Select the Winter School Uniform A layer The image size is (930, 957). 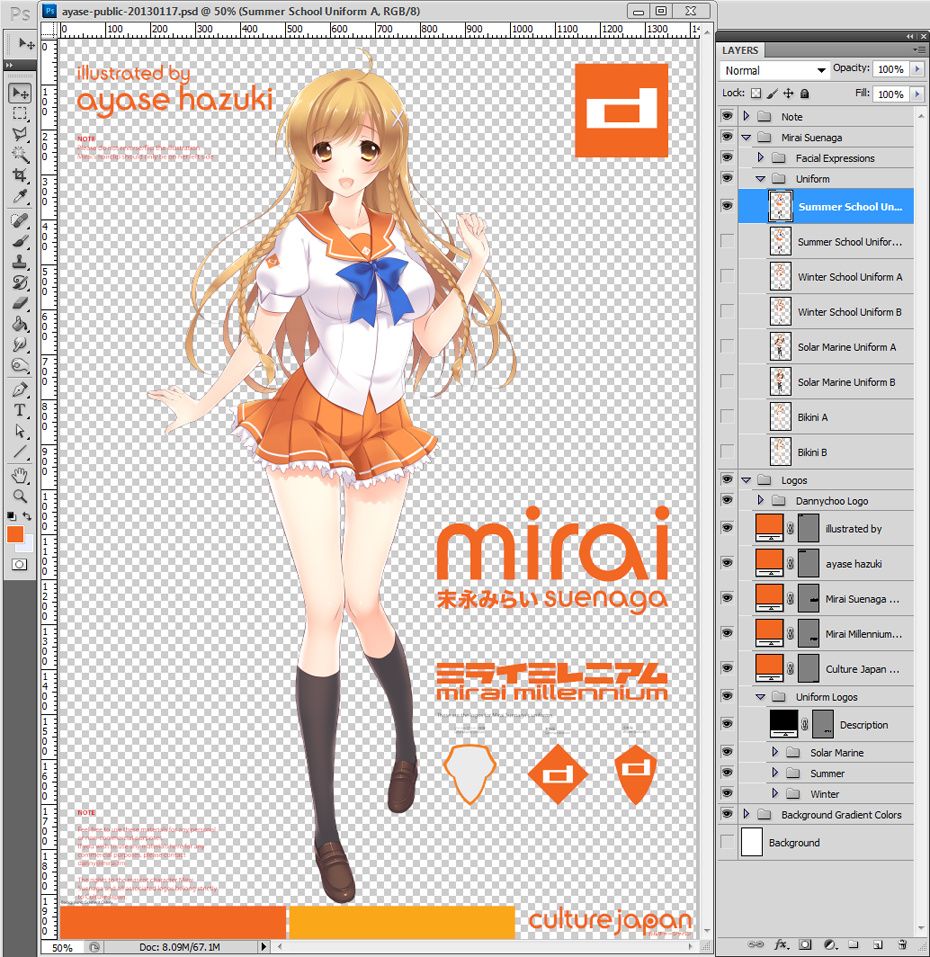coord(849,277)
